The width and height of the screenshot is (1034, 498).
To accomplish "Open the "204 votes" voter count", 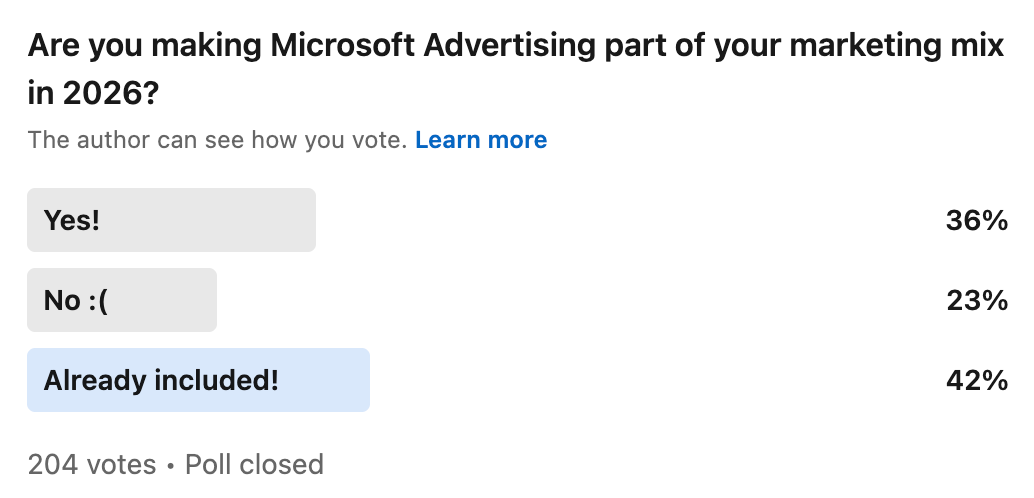I will click(x=92, y=464).
